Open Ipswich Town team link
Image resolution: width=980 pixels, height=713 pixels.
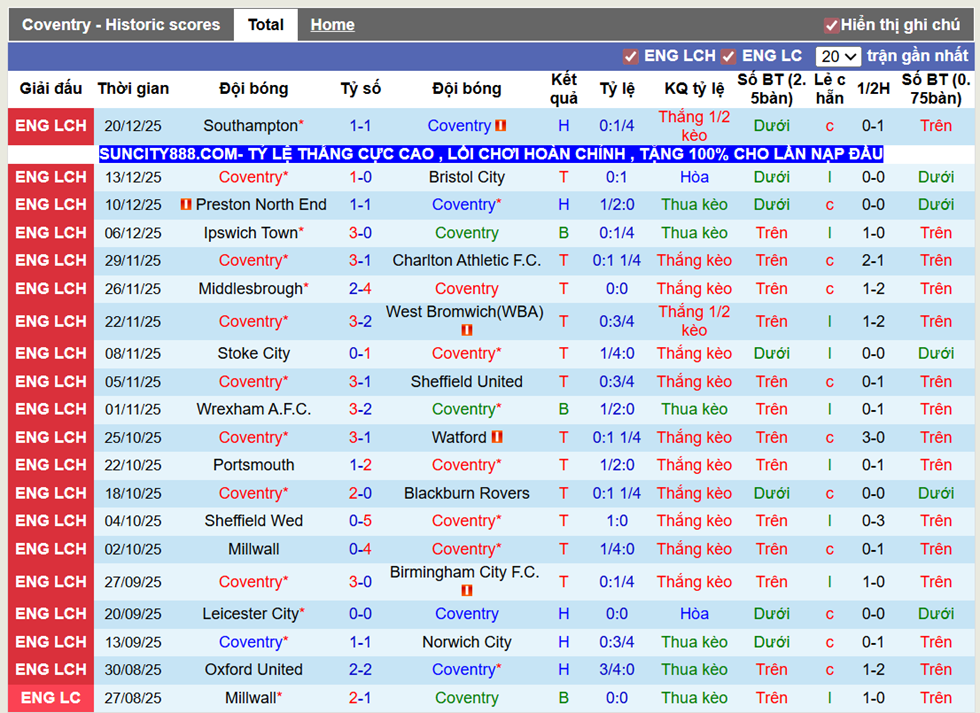253,232
